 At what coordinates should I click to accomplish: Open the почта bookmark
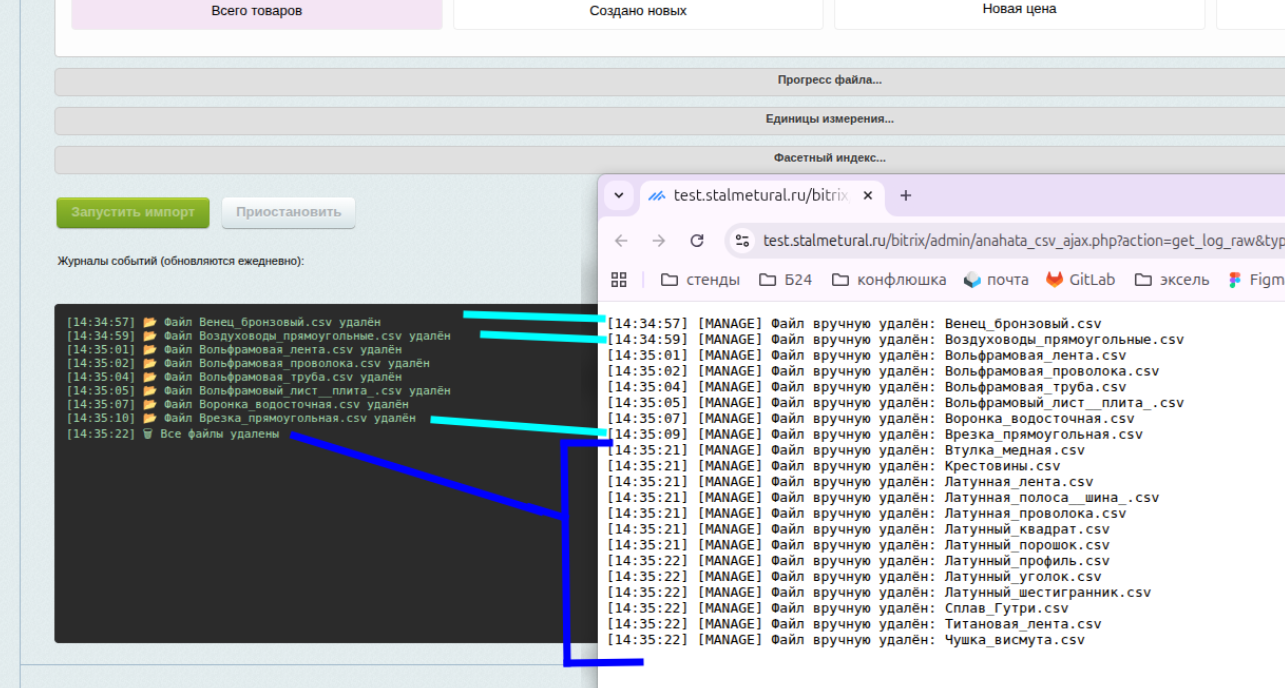[996, 280]
